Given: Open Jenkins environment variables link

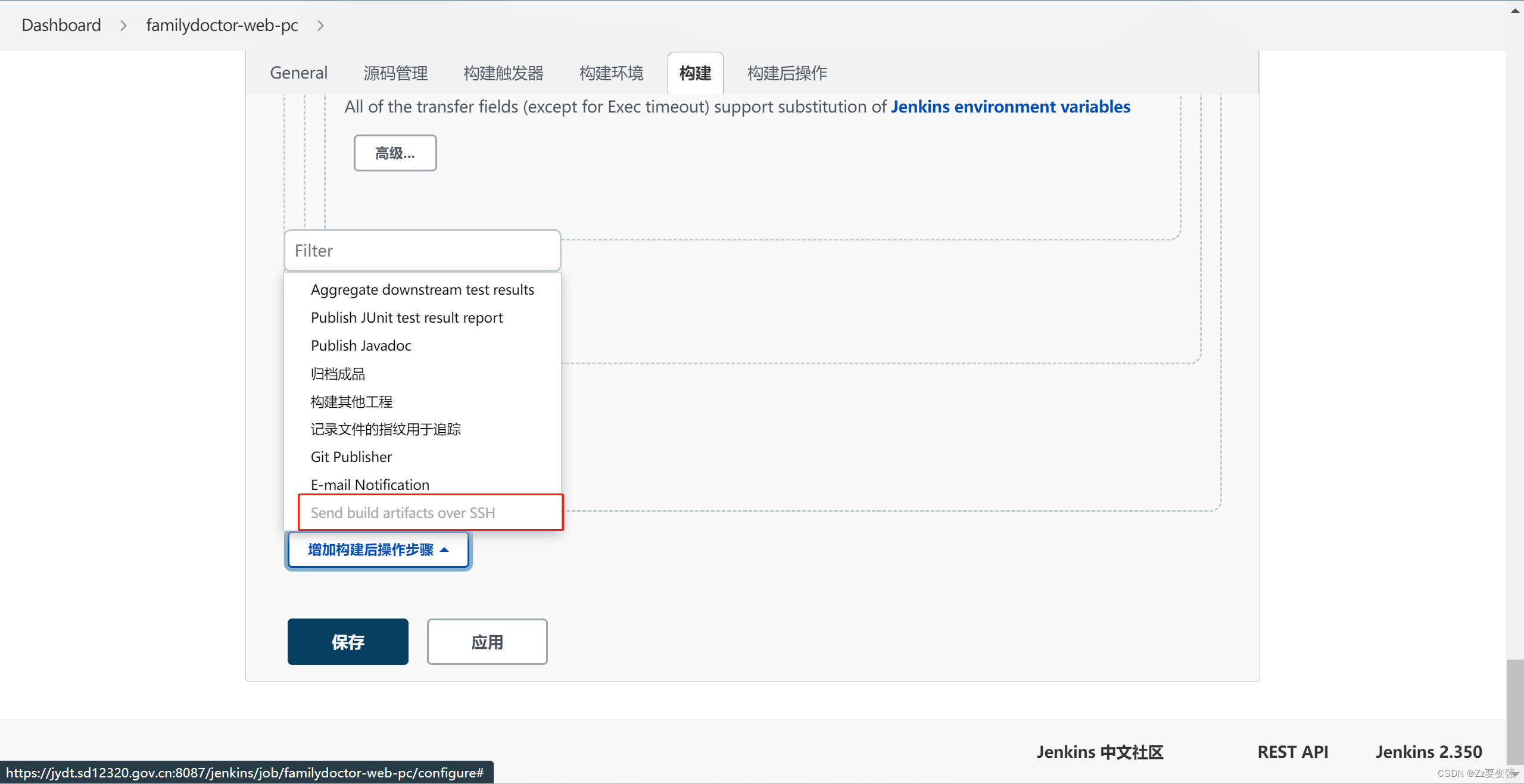Looking at the screenshot, I should click(1009, 107).
